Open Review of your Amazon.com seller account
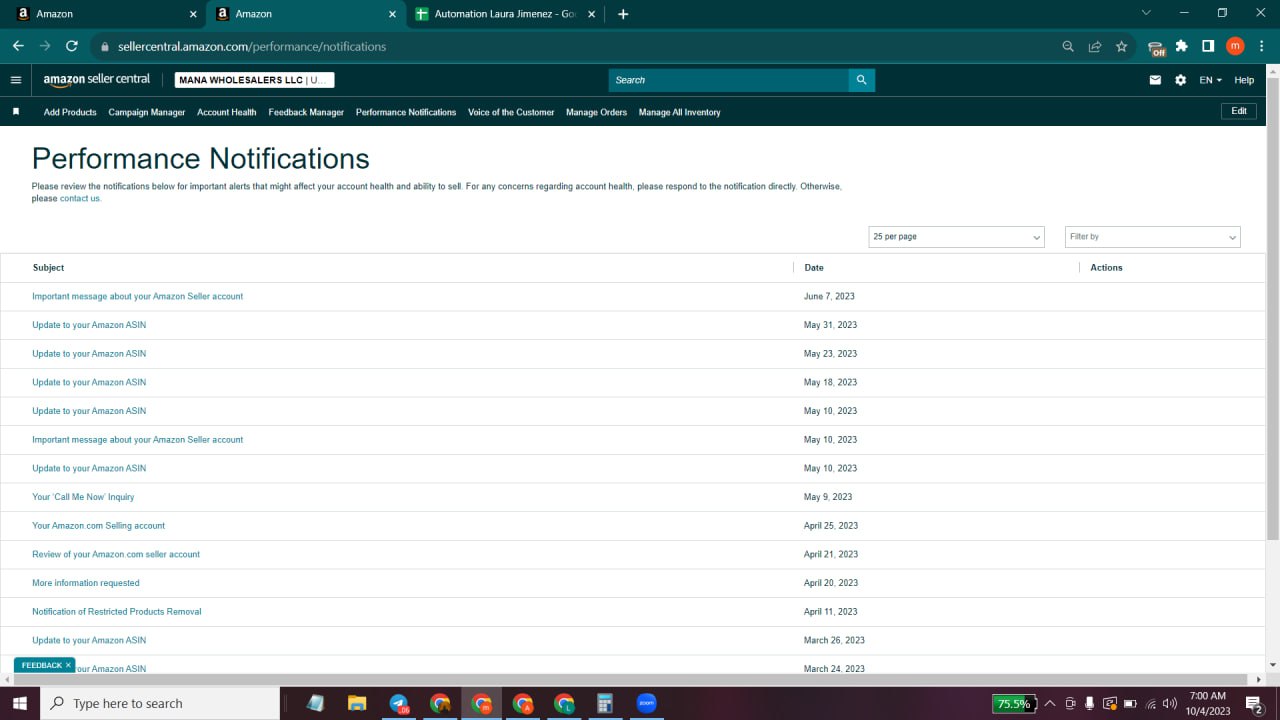Viewport: 1280px width, 720px height. 116,554
